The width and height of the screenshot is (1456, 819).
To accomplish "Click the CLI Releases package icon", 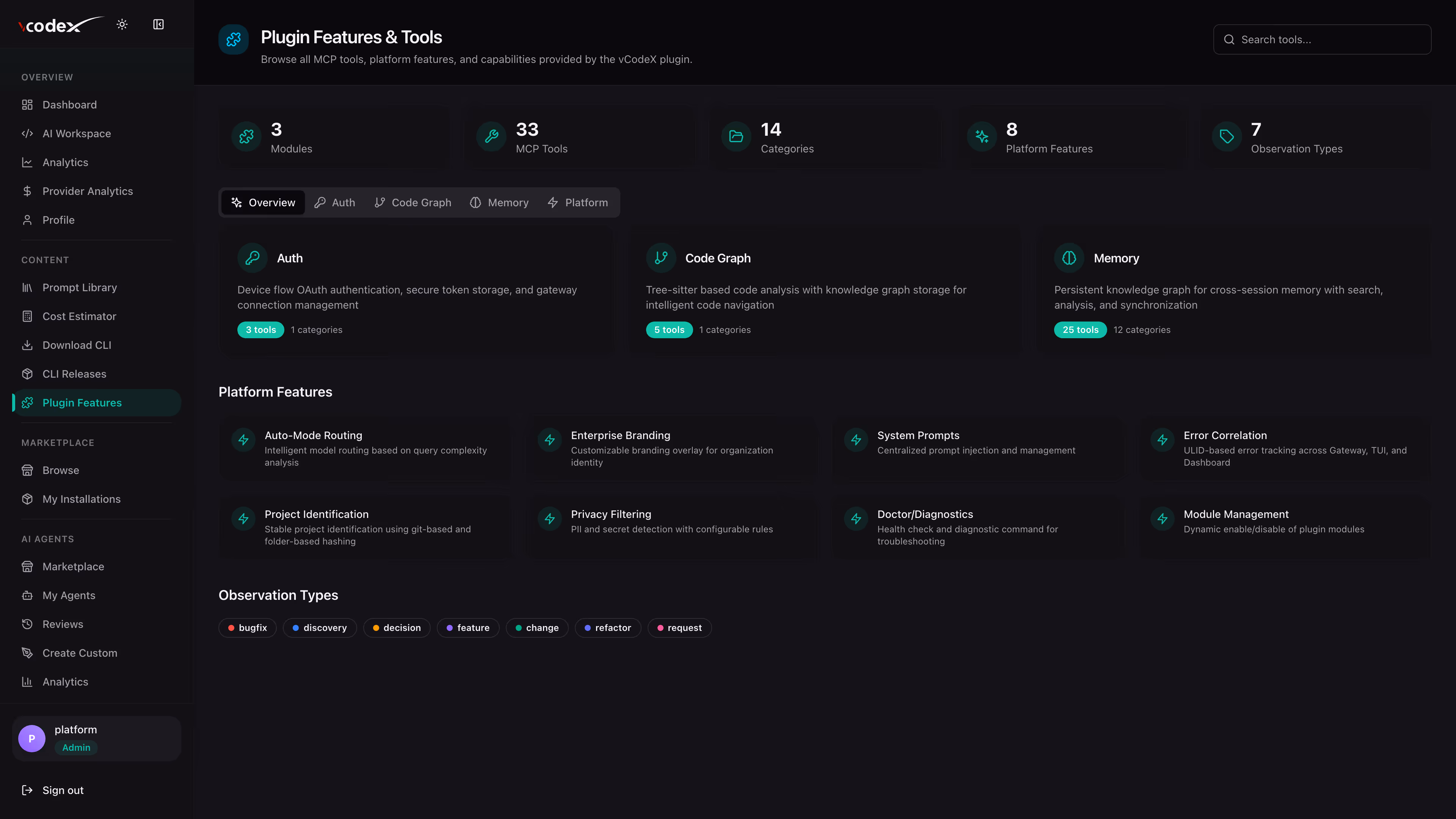I will point(27,374).
